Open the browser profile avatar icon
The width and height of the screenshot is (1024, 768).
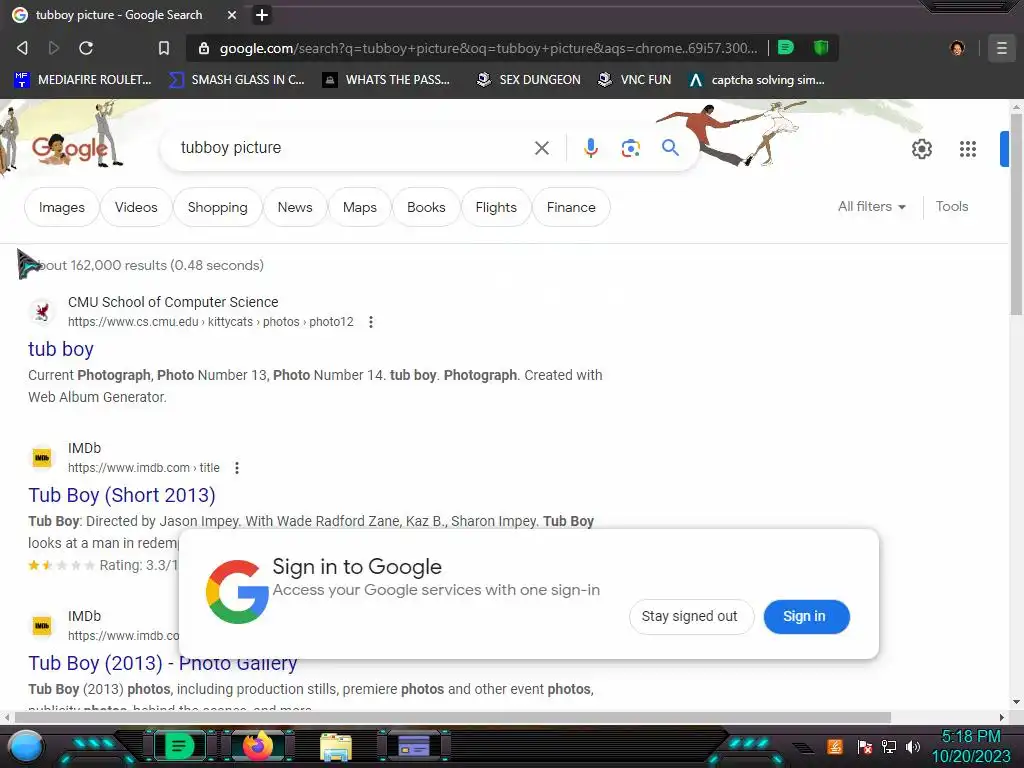957,48
